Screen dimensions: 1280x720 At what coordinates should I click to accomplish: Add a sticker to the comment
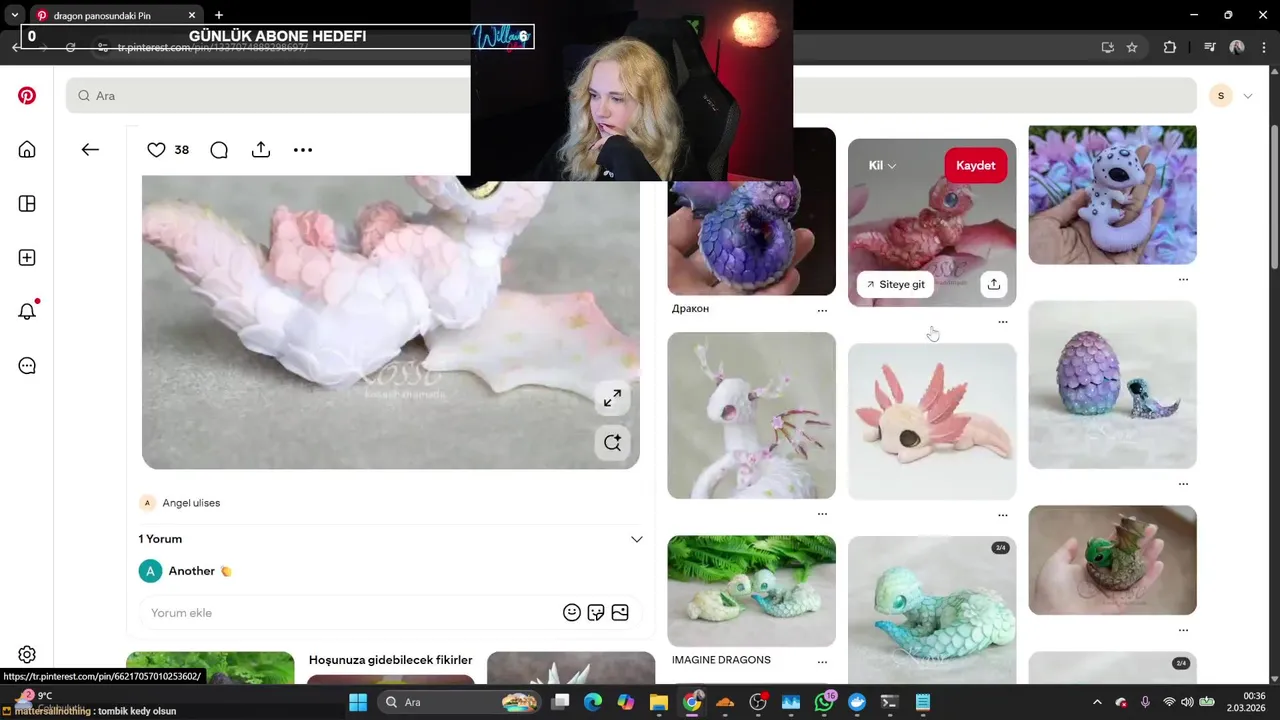(x=596, y=613)
